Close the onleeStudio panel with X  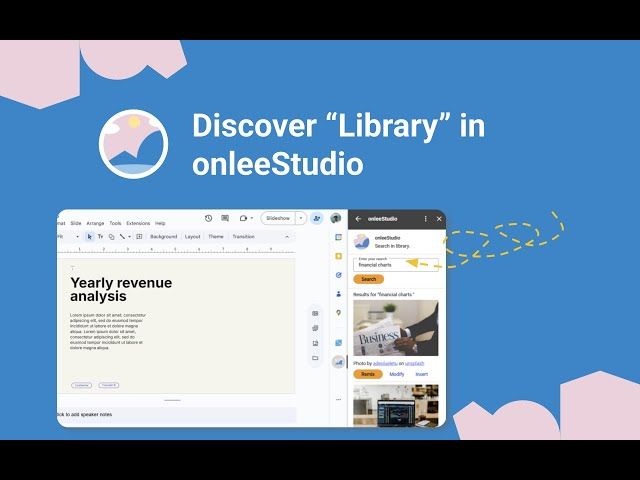pyautogui.click(x=439, y=219)
